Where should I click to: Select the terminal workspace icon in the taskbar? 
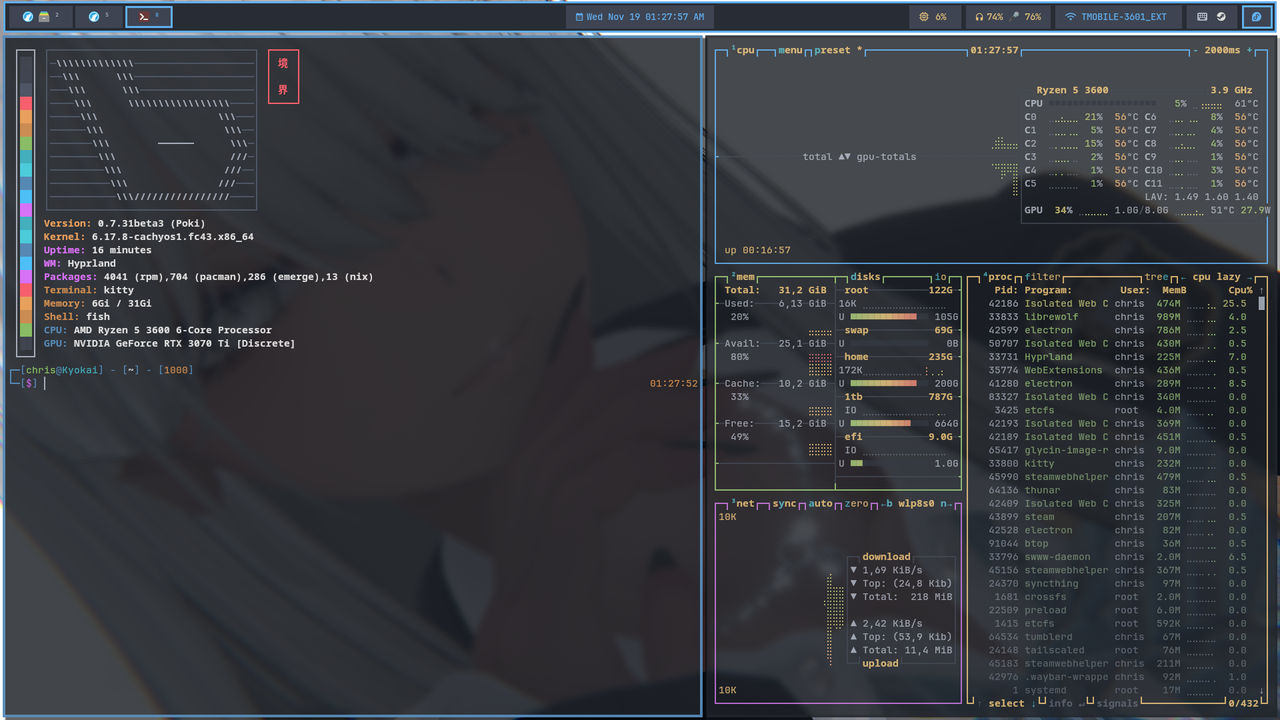pyautogui.click(x=148, y=16)
